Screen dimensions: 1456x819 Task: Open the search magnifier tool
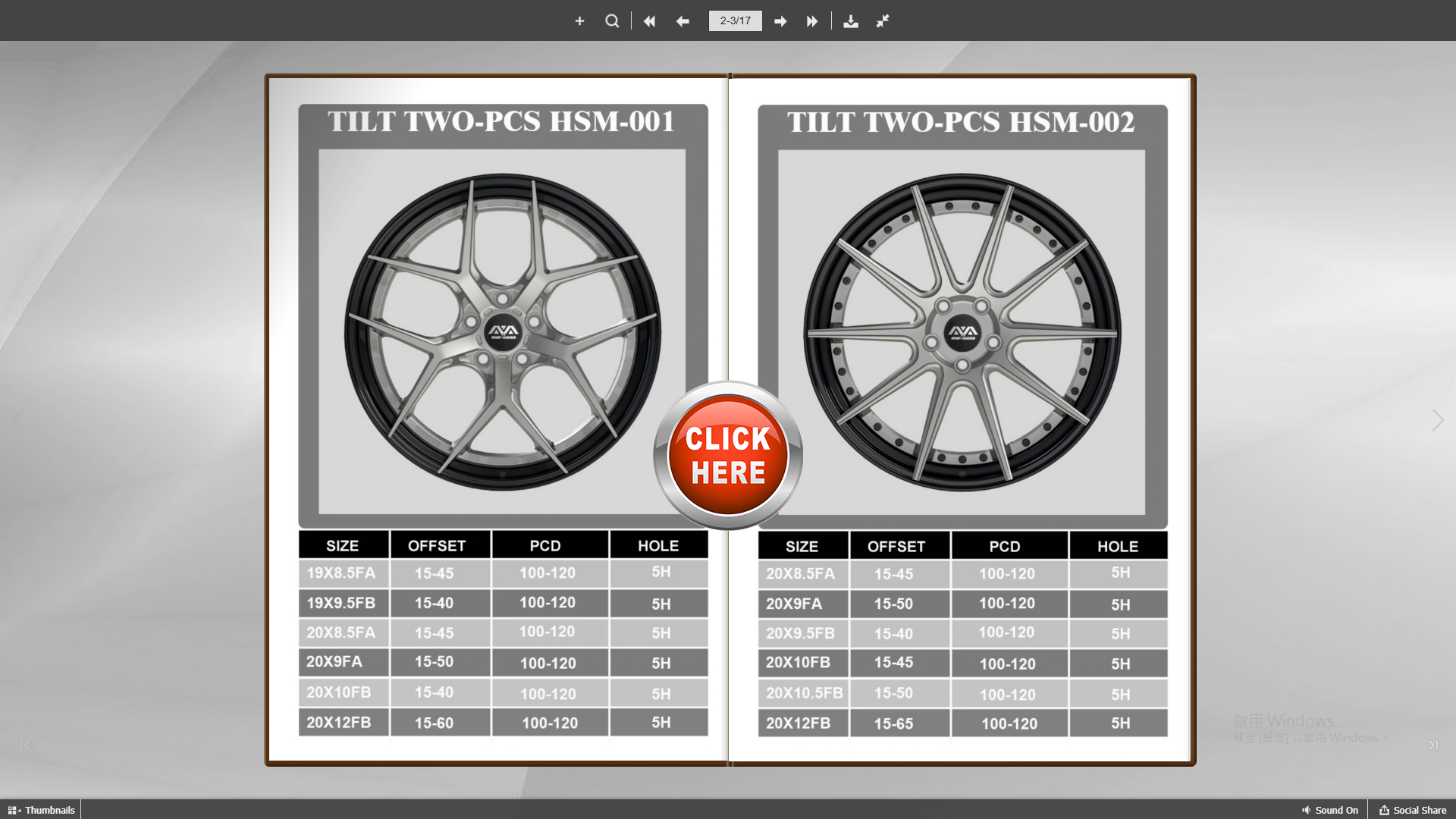coord(612,21)
